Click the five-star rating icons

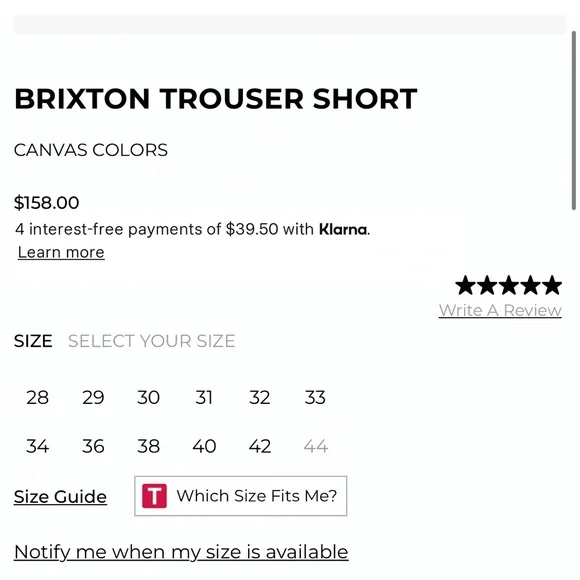click(x=509, y=285)
